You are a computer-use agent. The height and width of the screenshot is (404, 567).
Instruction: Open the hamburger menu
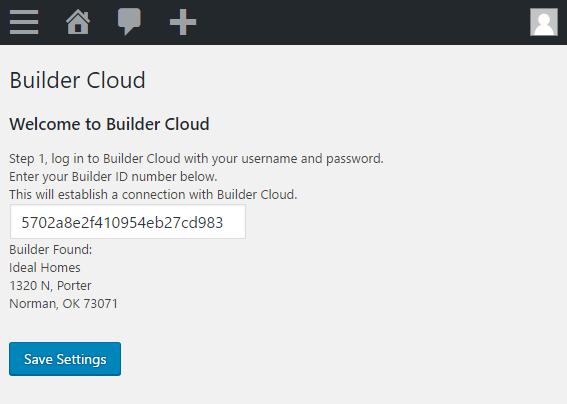tap(24, 22)
